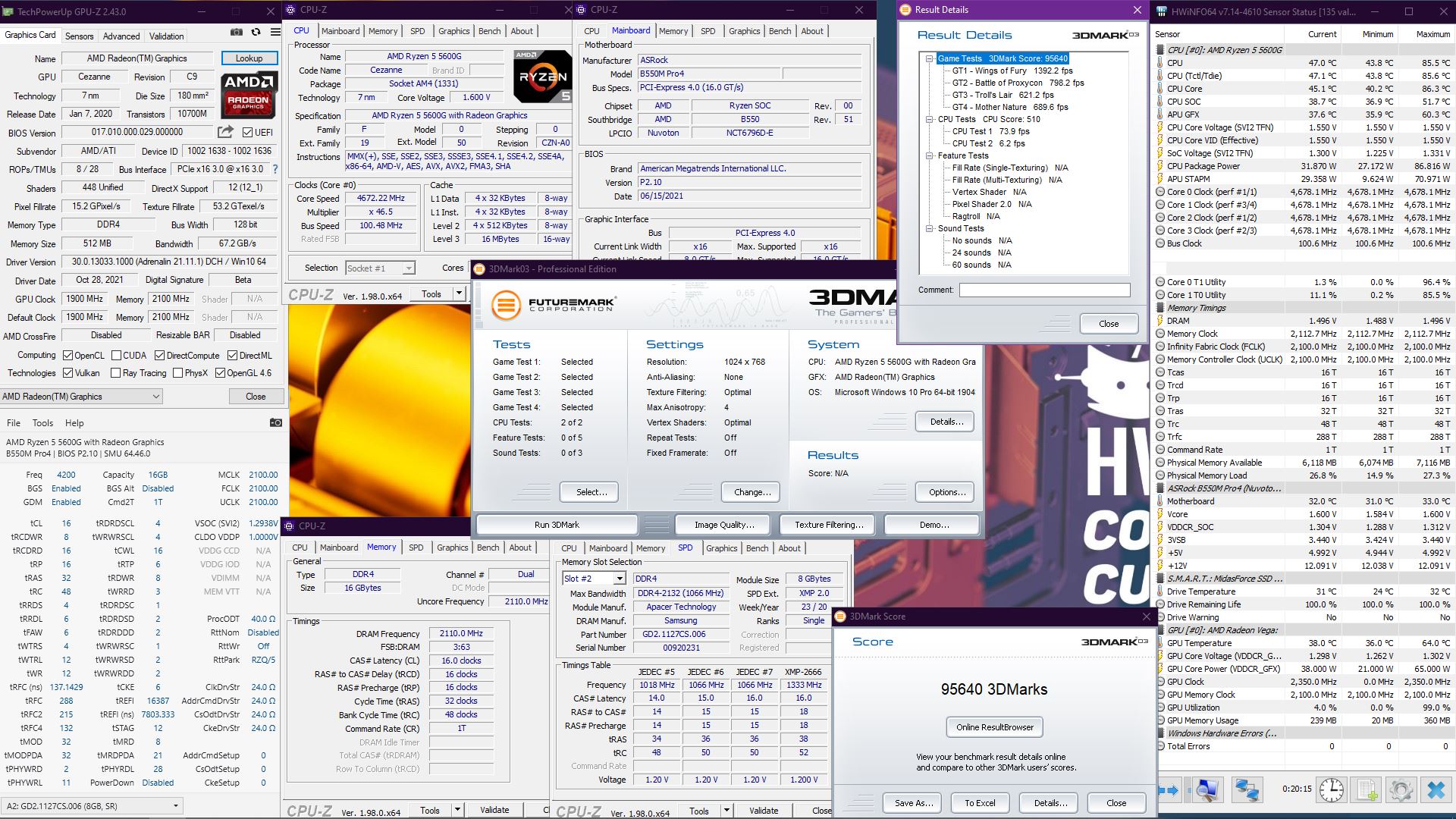Image resolution: width=1456 pixels, height=819 pixels.
Task: Click the Save As... button
Action: pos(913,803)
